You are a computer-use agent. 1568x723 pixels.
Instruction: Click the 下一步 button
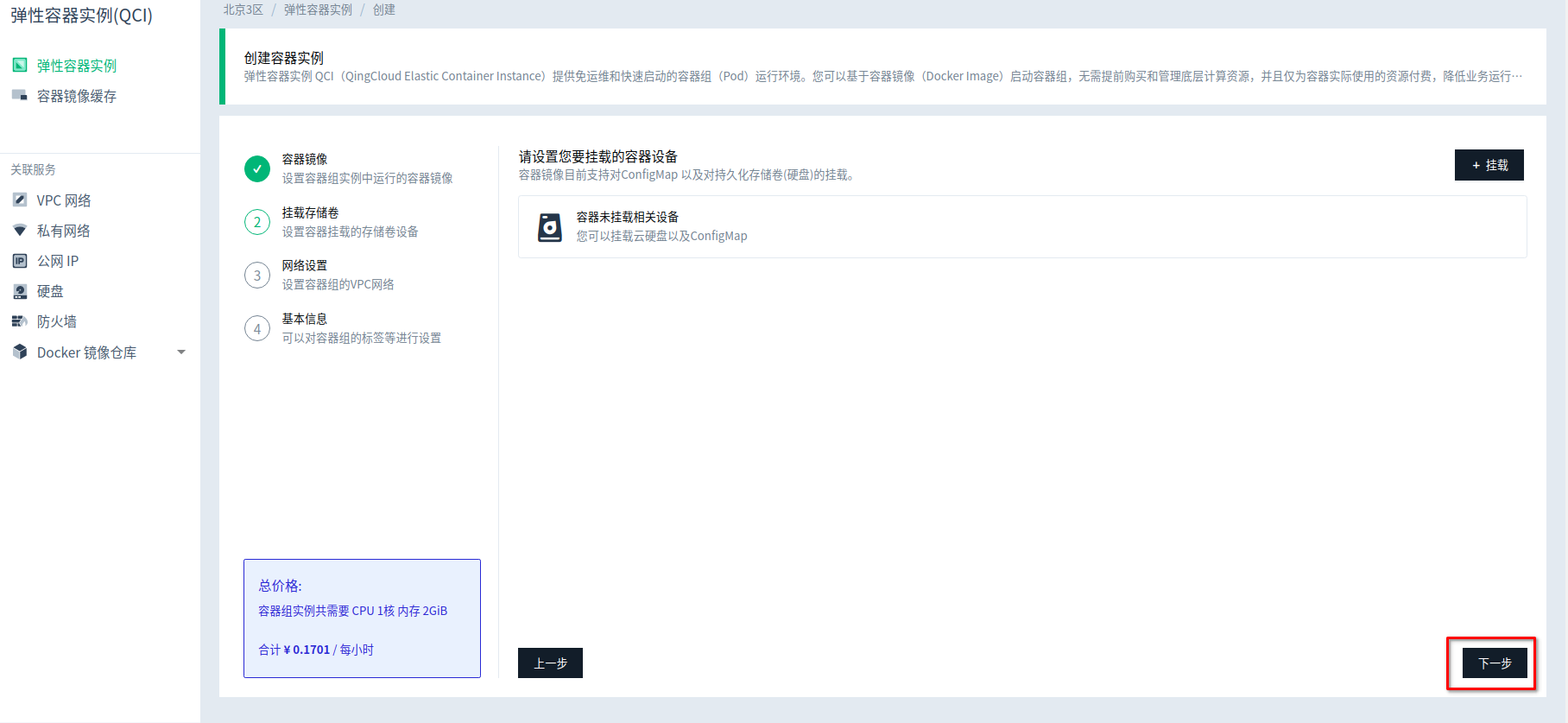(1495, 663)
